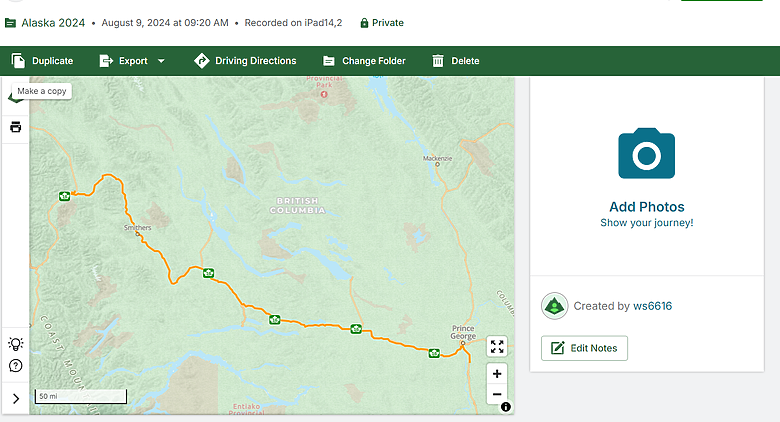780x422 pixels.
Task: Select the waypoint marker nearest Prince George
Action: [x=434, y=353]
